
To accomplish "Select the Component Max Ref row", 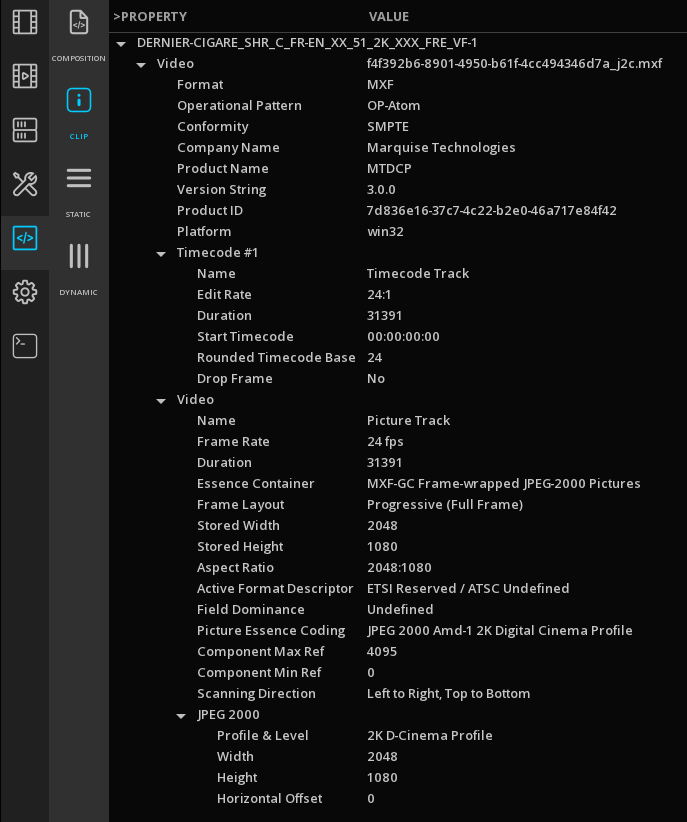I will click(398, 652).
